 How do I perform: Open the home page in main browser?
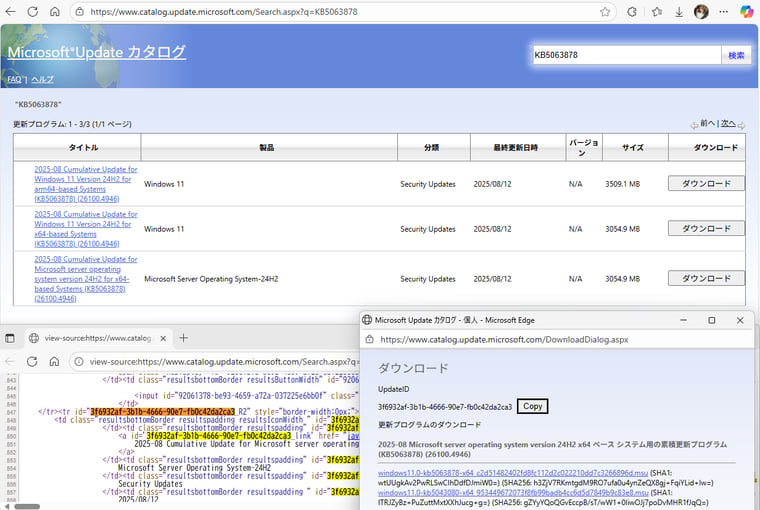tap(55, 12)
